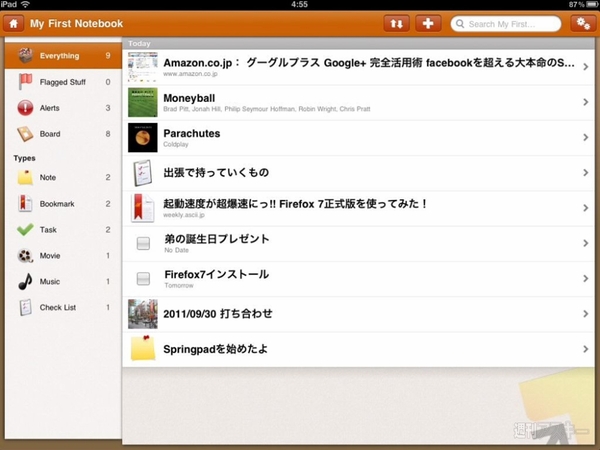Click the weekly.ascii.jp subtitle

point(184,215)
